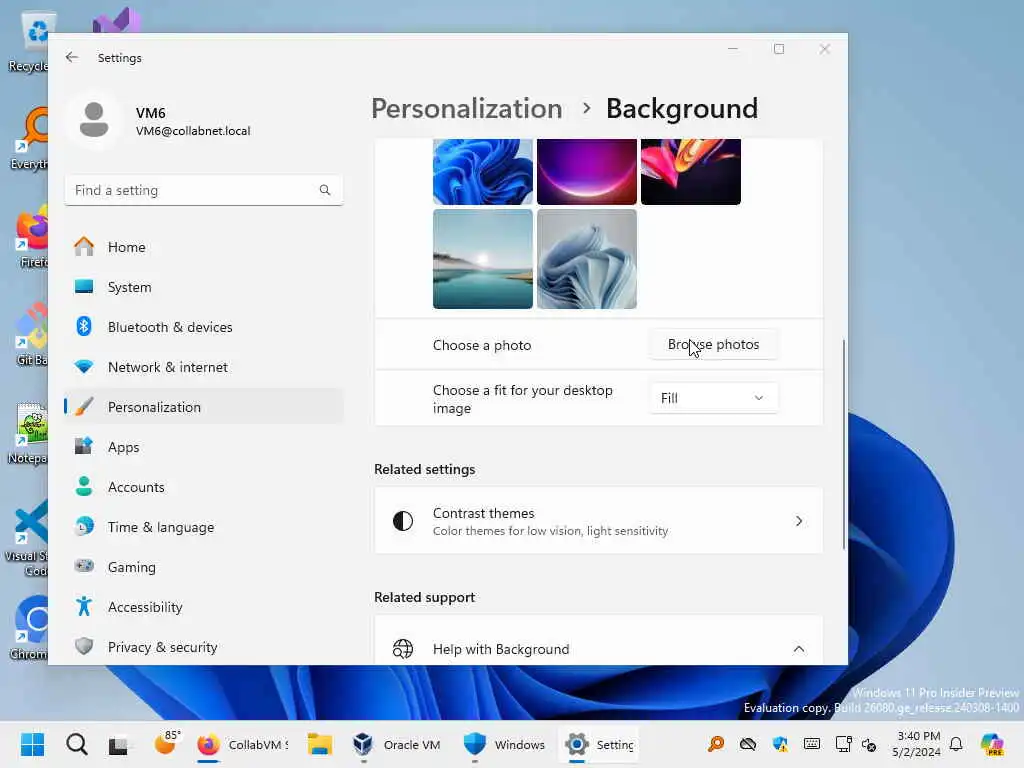1024x768 pixels.
Task: Open Home in Settings sidebar
Action: (x=204, y=247)
